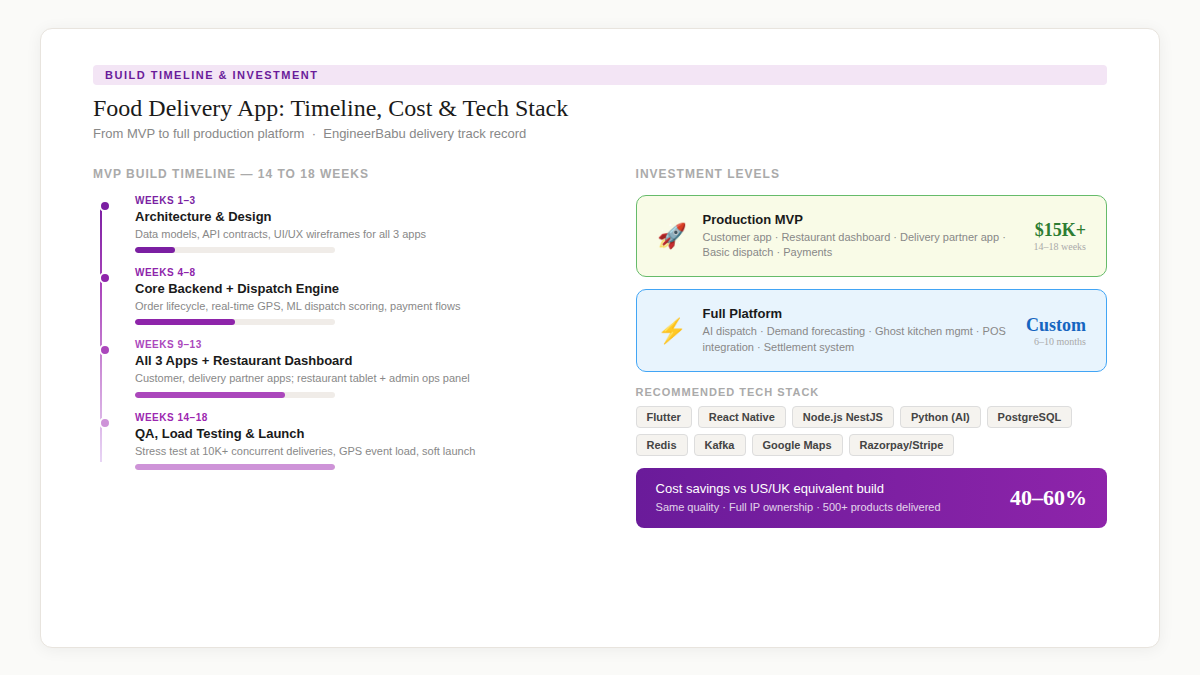Select the Flutter tech stack tag

pos(664,417)
